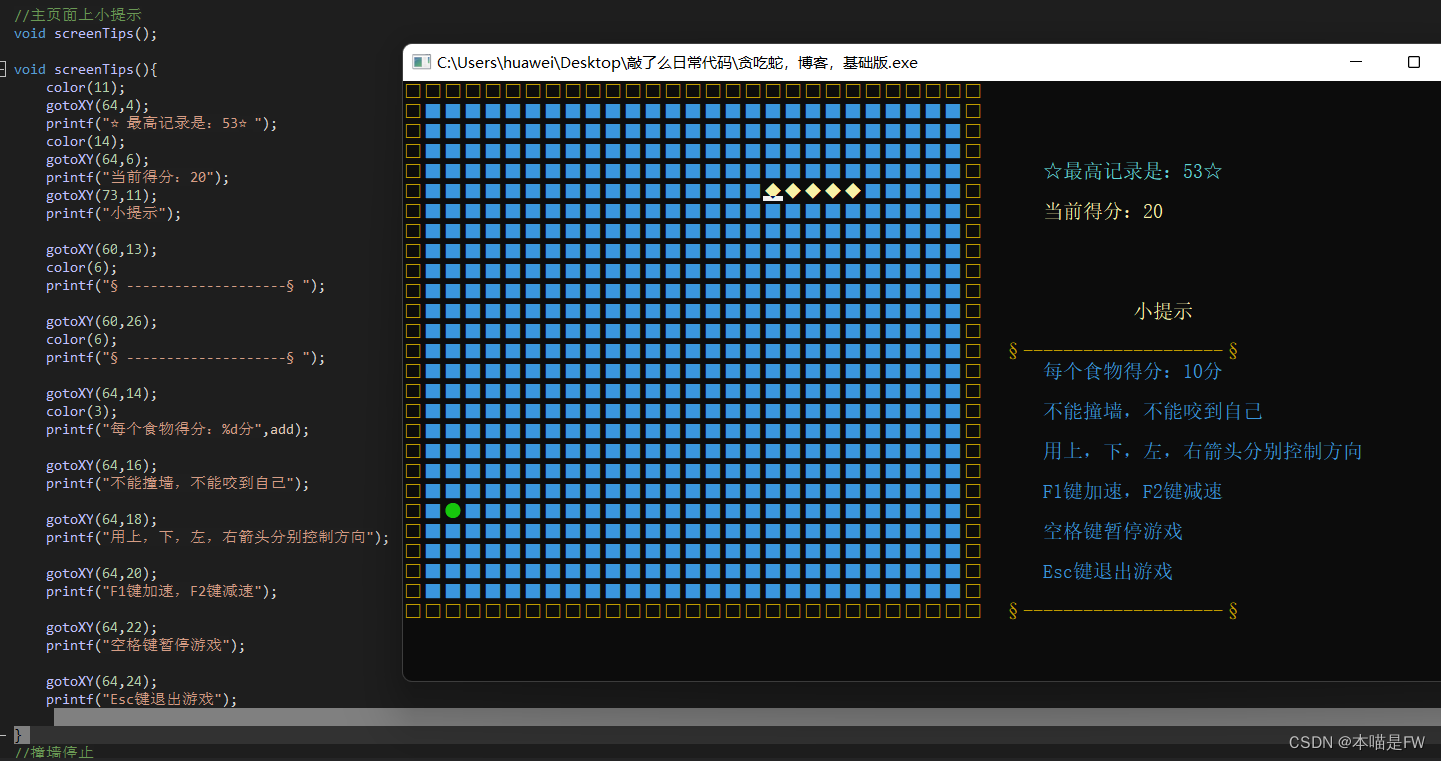Click the printf 空格键暂停游戏 code line
Viewport: 1441px width, 761px height.
(x=146, y=645)
